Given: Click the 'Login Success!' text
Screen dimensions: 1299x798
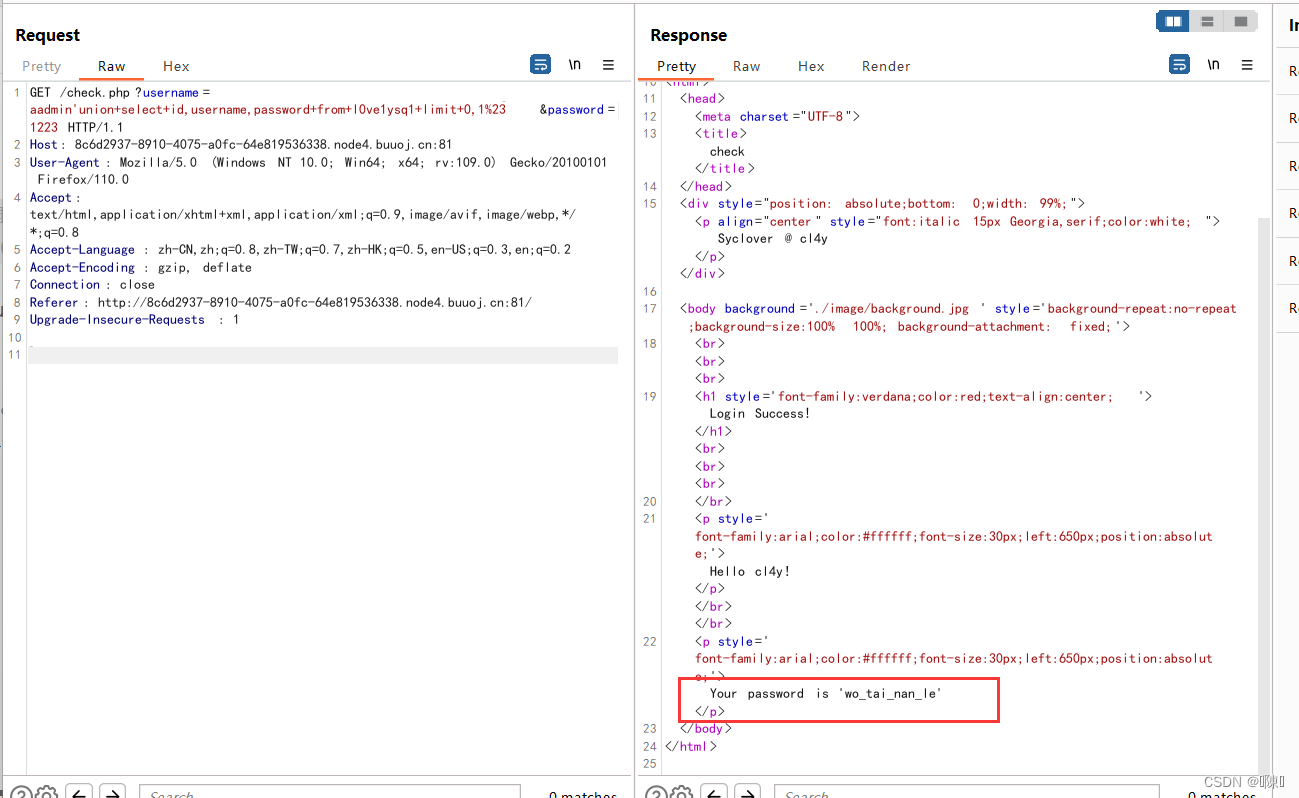Looking at the screenshot, I should (x=760, y=414).
